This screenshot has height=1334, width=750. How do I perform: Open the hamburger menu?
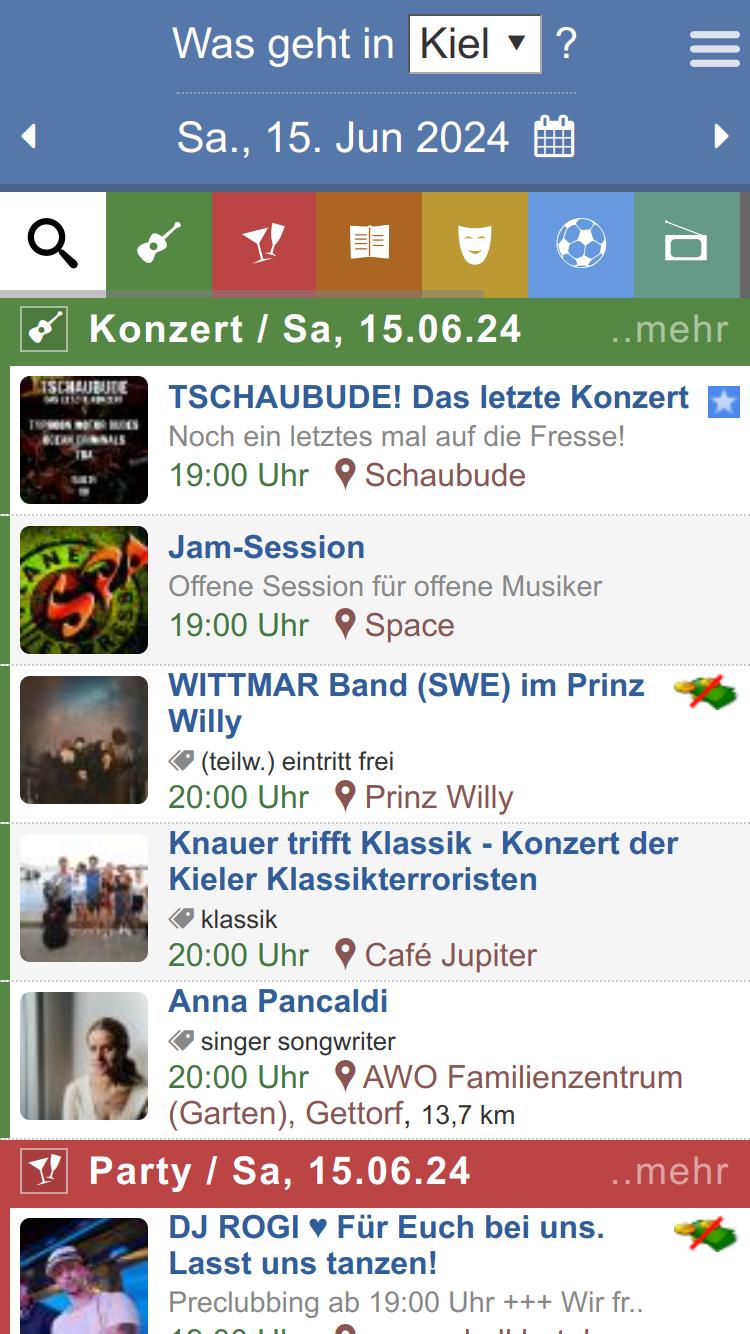pos(715,47)
